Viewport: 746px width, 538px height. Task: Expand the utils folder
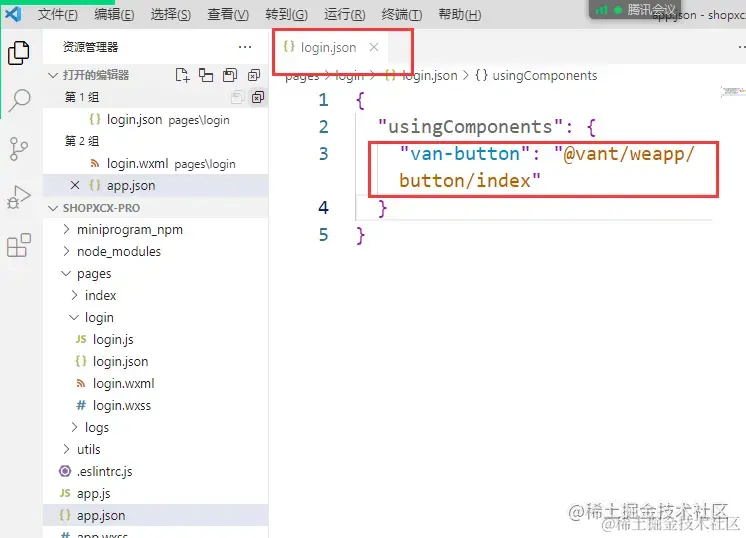pyautogui.click(x=67, y=450)
